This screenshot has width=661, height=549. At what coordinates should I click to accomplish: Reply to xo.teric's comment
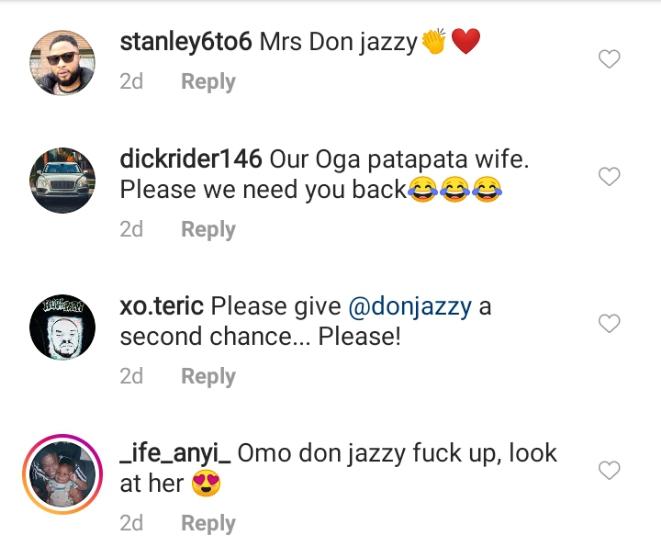point(208,376)
